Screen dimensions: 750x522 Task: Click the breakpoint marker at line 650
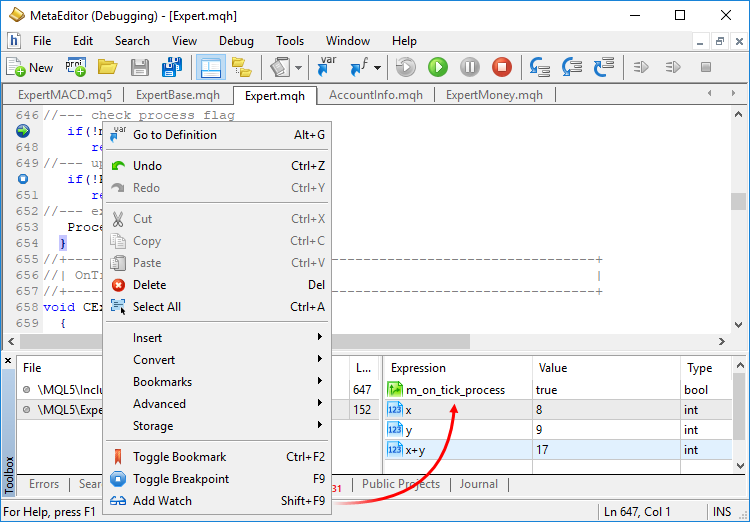(x=23, y=179)
